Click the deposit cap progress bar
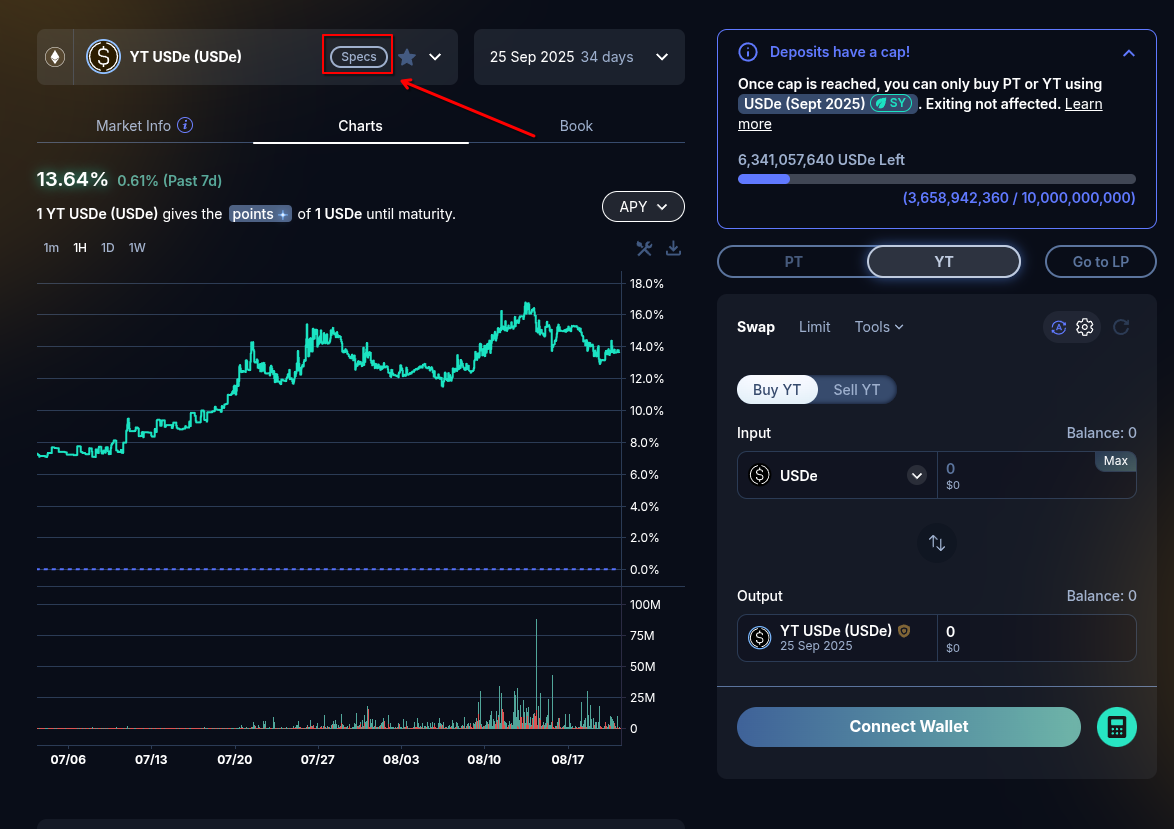 point(936,179)
